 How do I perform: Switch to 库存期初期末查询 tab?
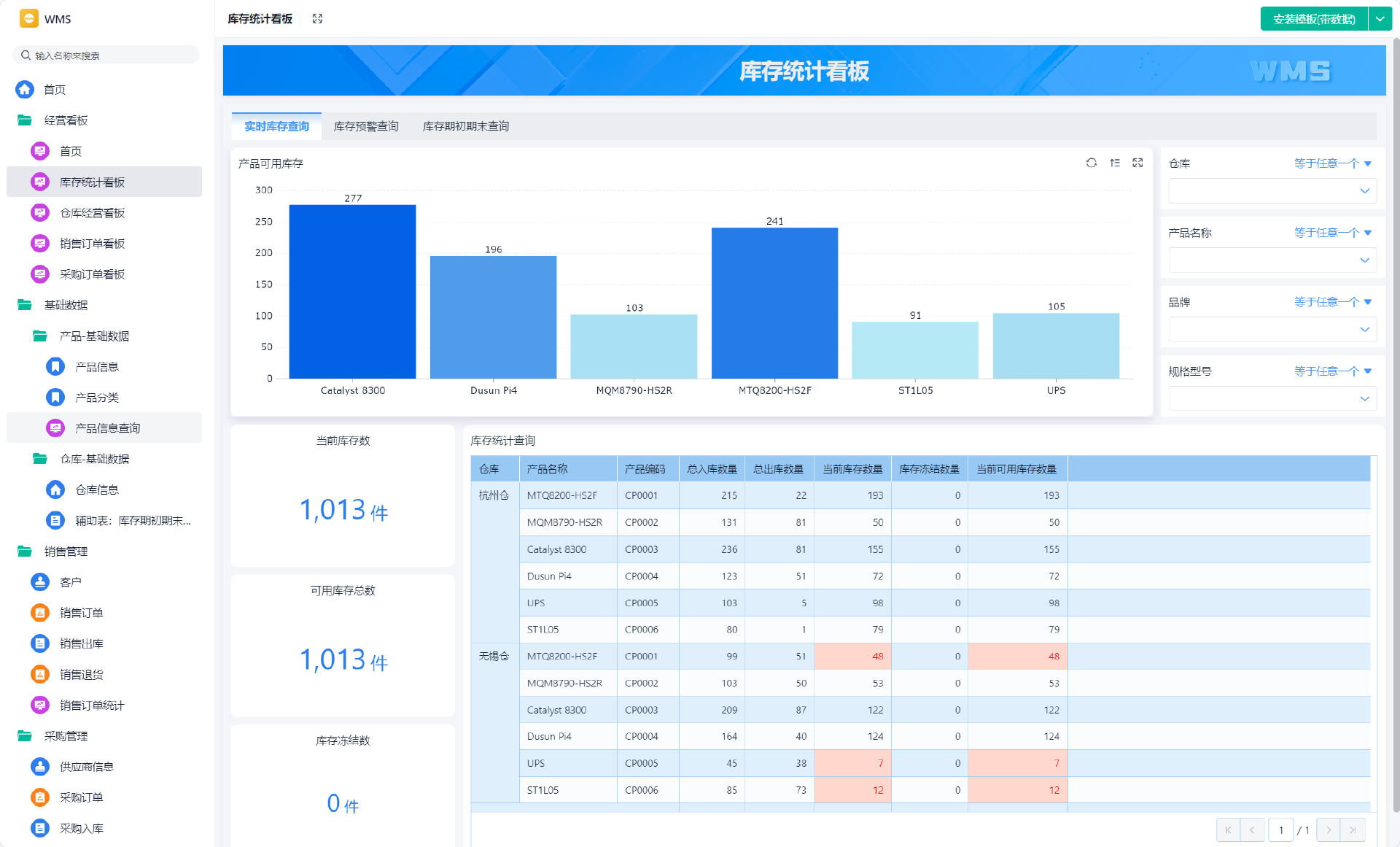[466, 126]
